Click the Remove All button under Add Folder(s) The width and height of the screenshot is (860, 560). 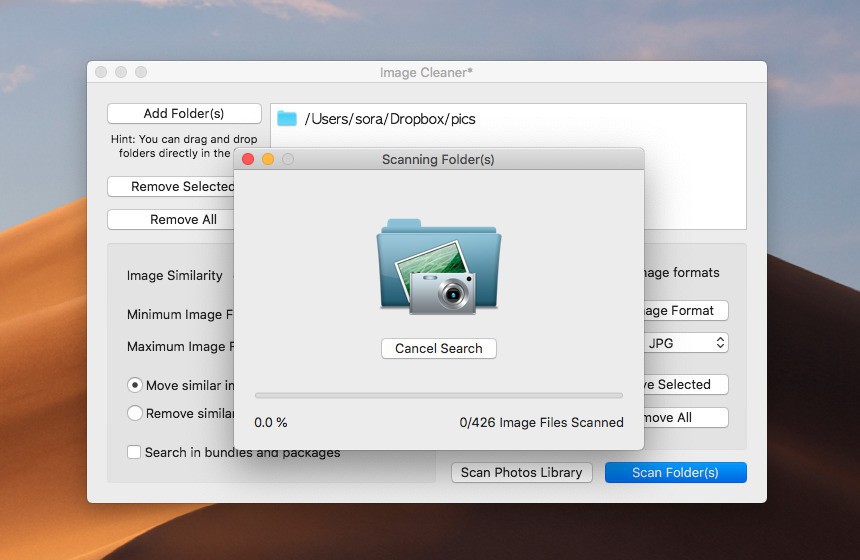click(x=171, y=219)
